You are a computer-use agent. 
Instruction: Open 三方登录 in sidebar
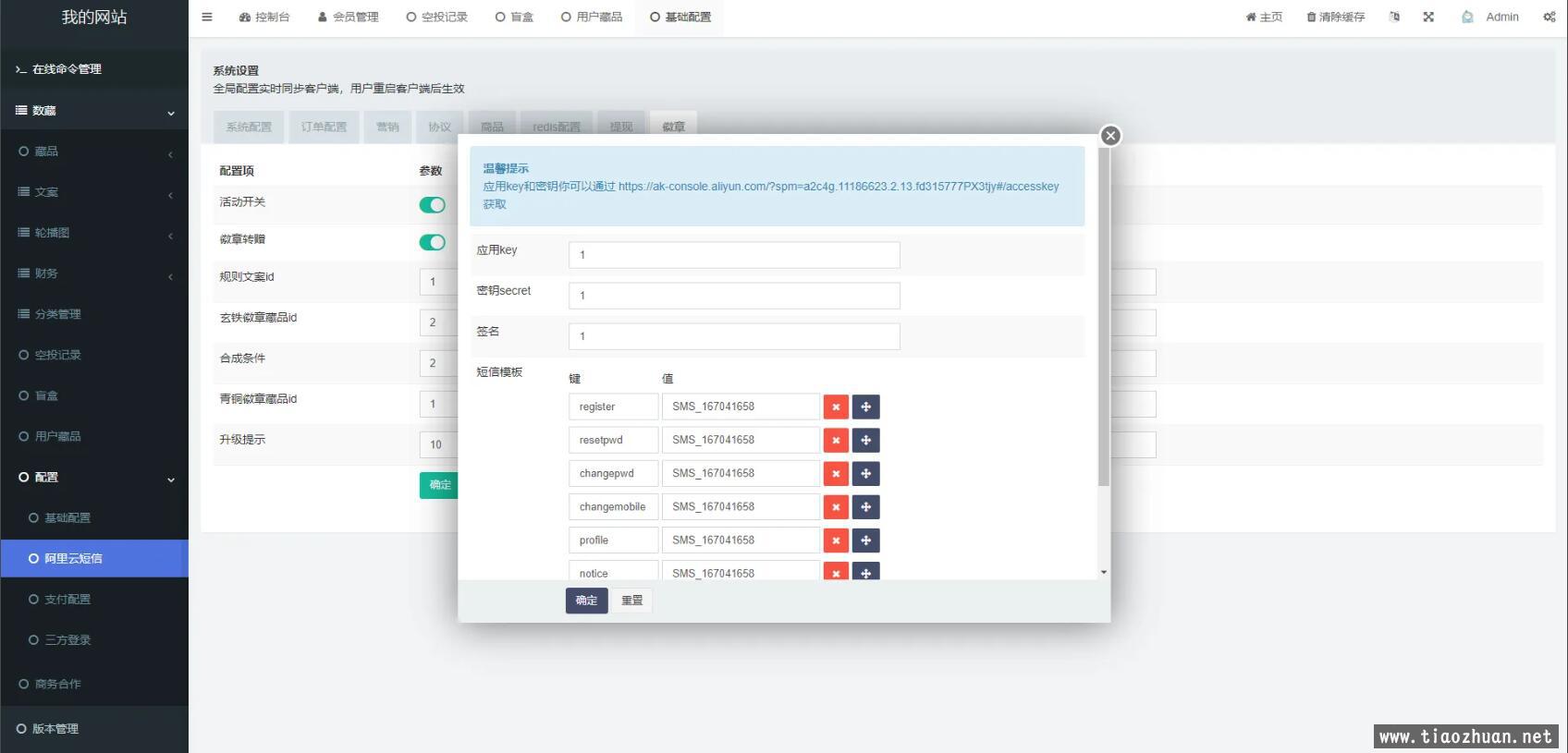coord(94,639)
